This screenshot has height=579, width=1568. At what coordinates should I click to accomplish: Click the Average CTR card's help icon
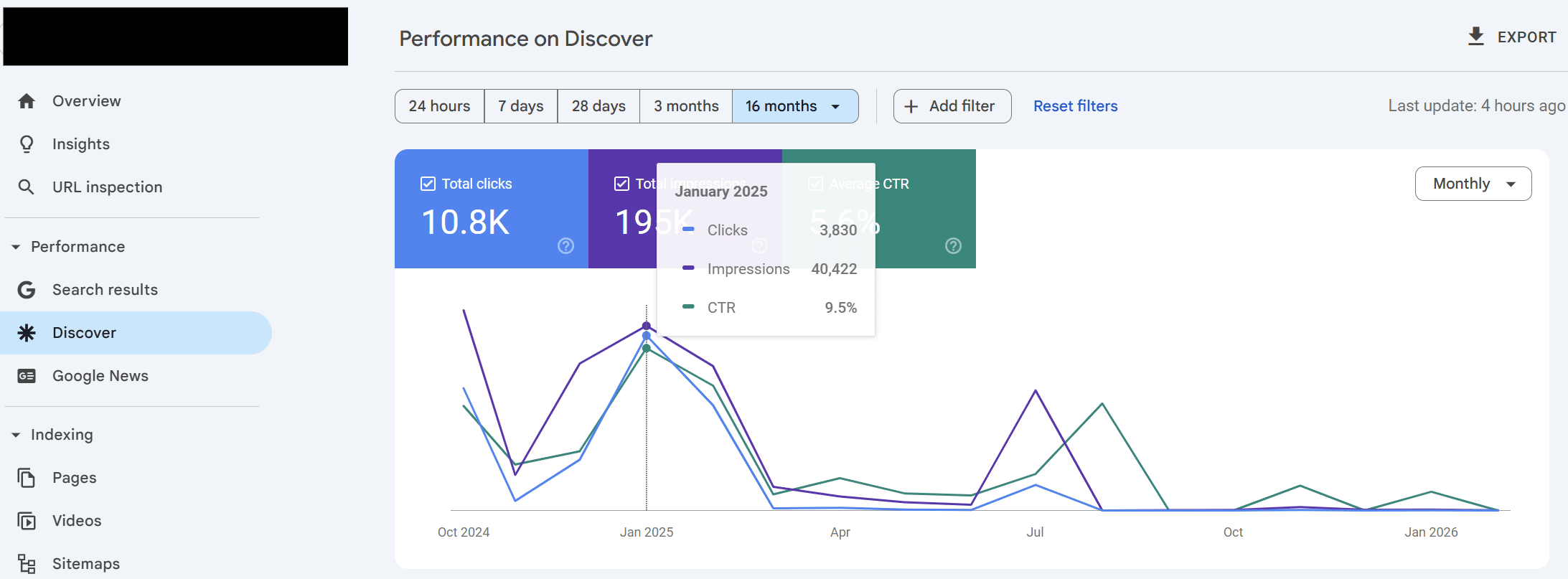point(953,246)
